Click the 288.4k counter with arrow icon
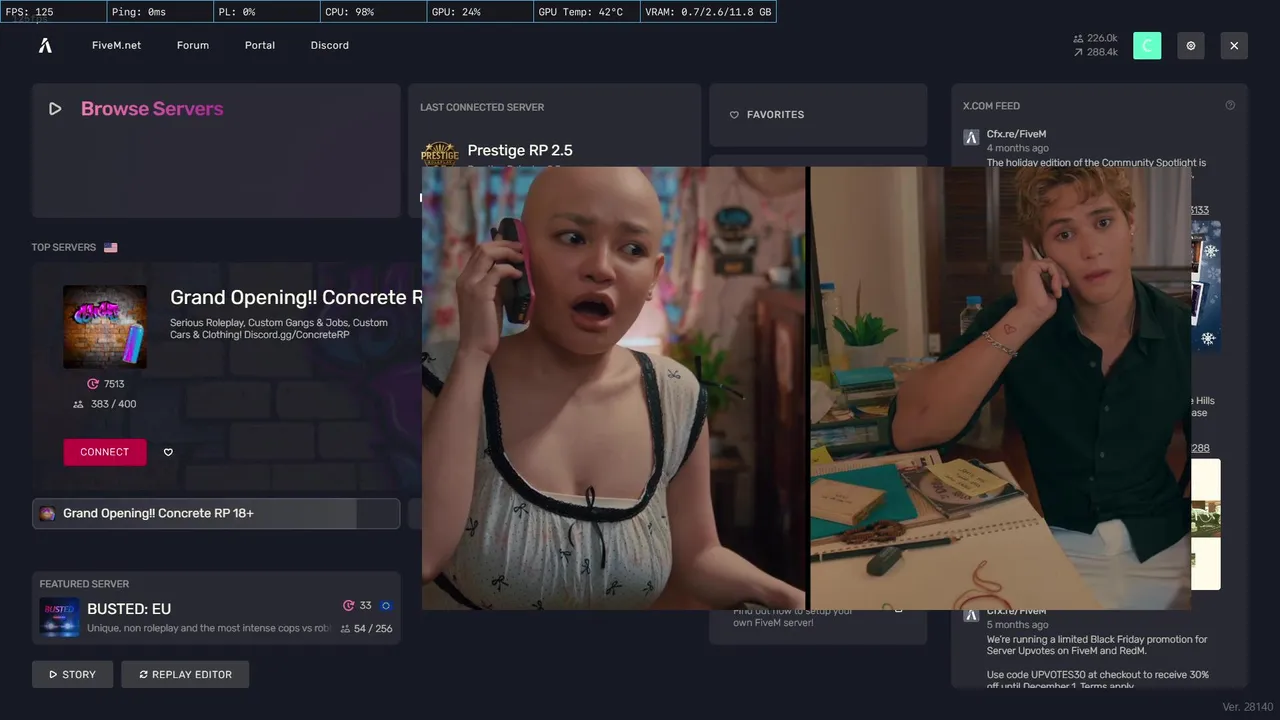This screenshot has height=720, width=1280. click(1095, 52)
